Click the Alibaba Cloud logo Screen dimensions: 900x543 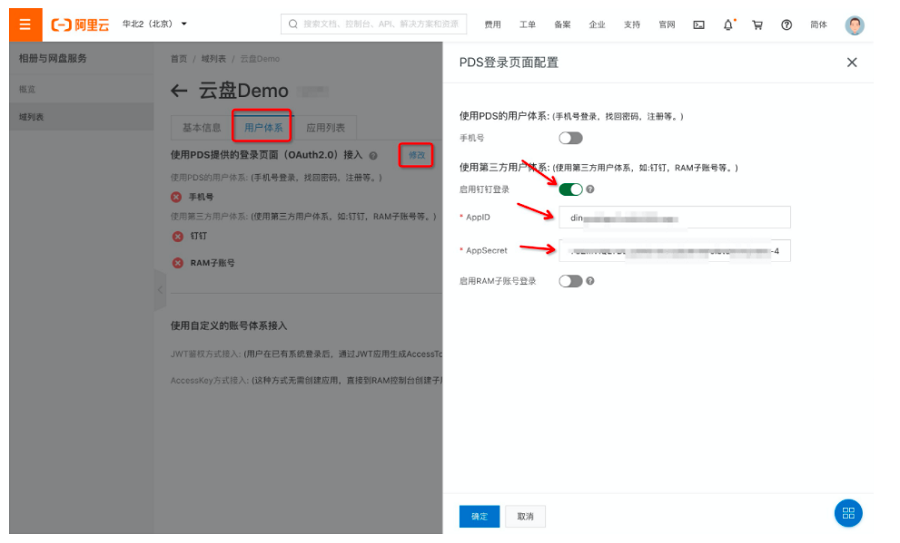click(x=81, y=24)
